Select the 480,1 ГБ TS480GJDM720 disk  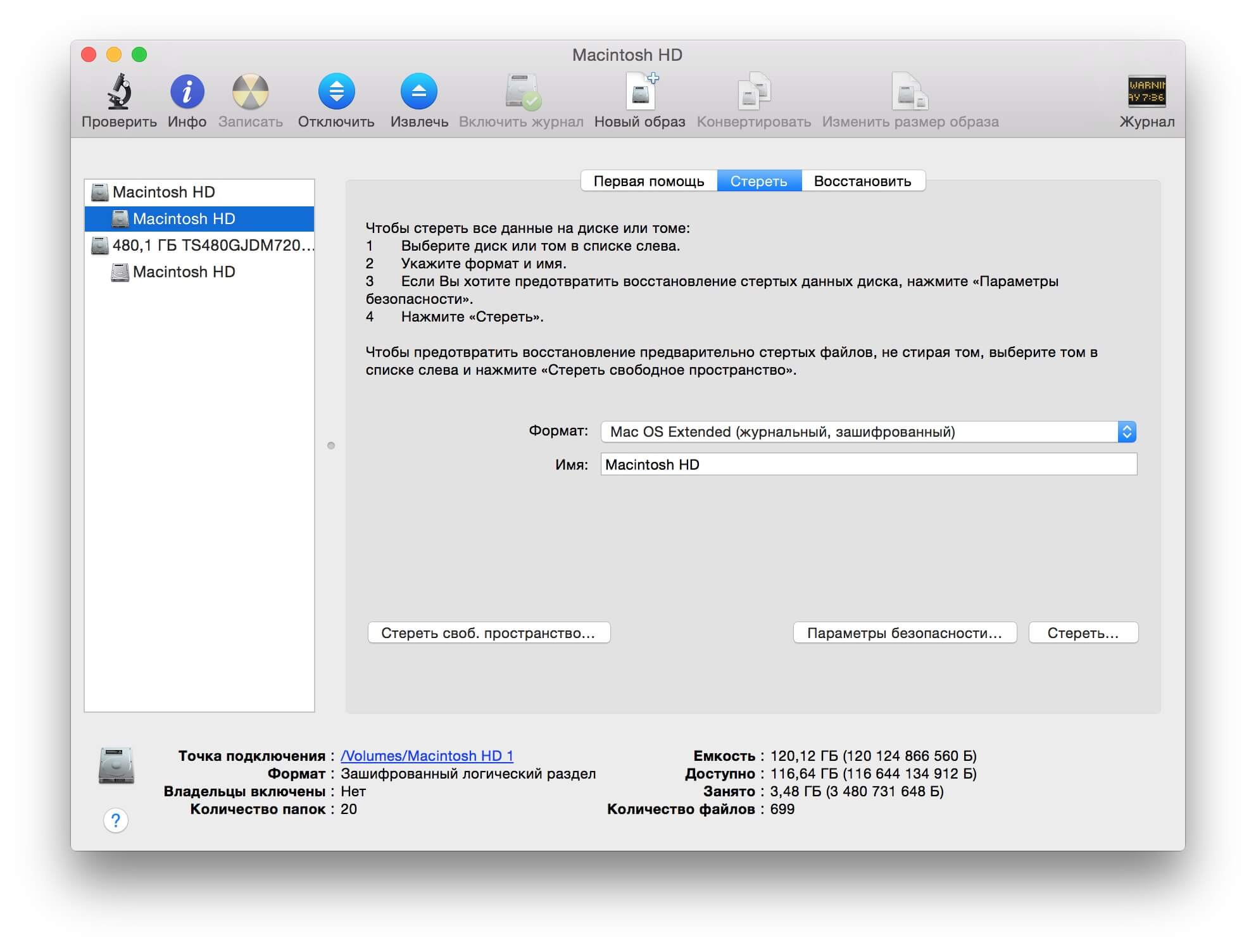pos(199,245)
